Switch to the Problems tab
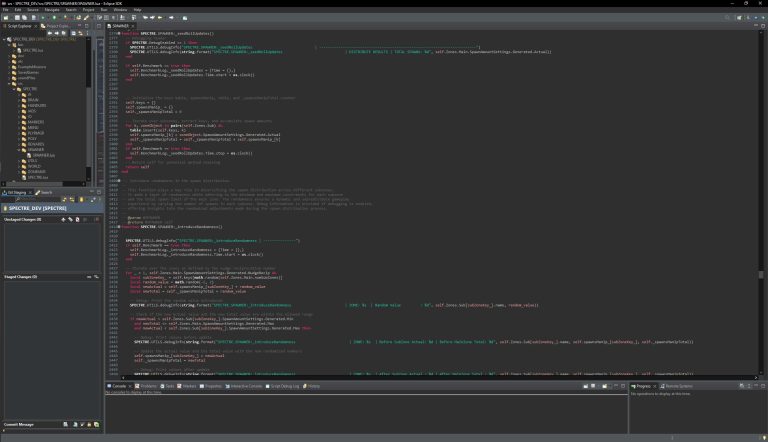This screenshot has height=442, width=768. tap(145, 386)
